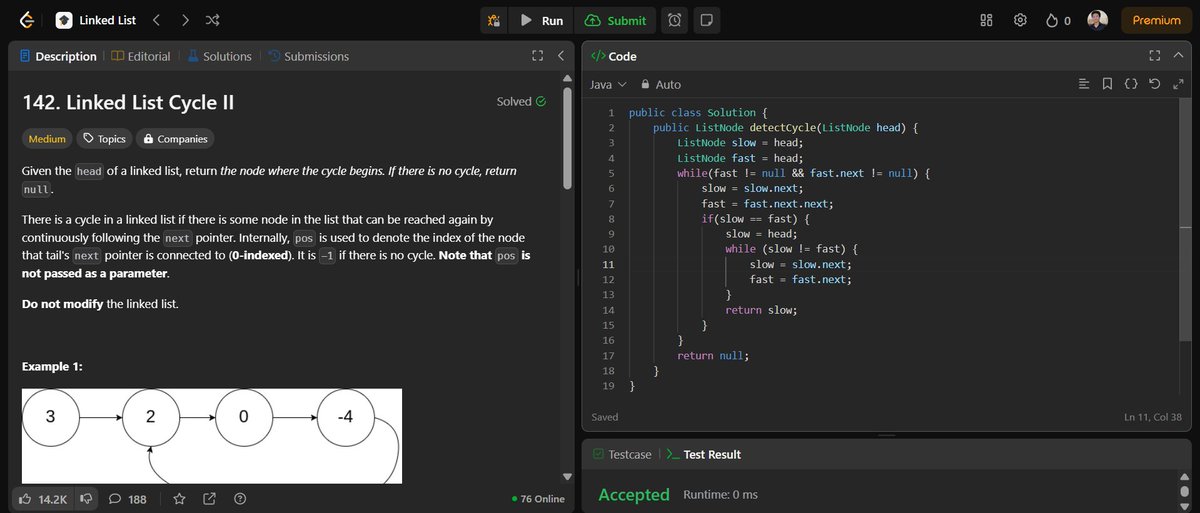Submit the solution
Viewport: 1200px width, 513px height.
[617, 20]
